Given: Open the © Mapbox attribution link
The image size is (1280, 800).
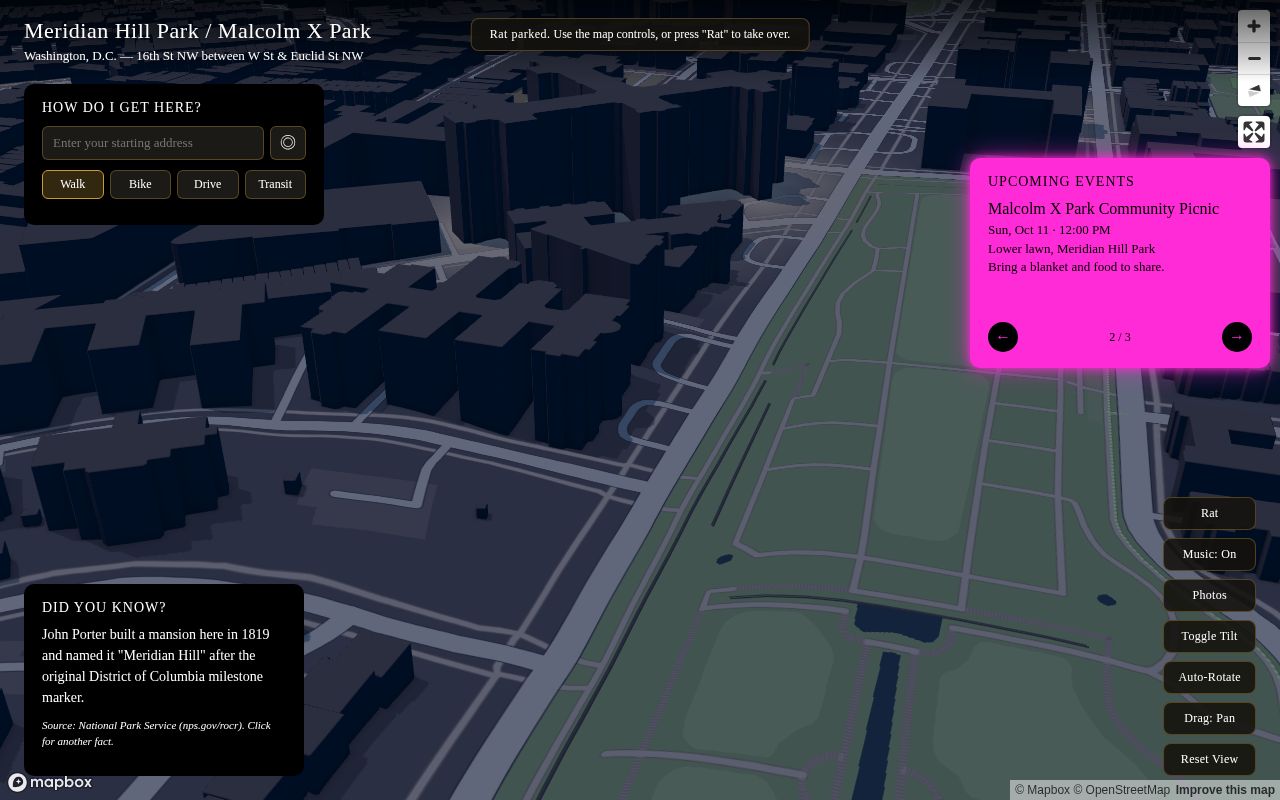Looking at the screenshot, I should [x=1042, y=790].
